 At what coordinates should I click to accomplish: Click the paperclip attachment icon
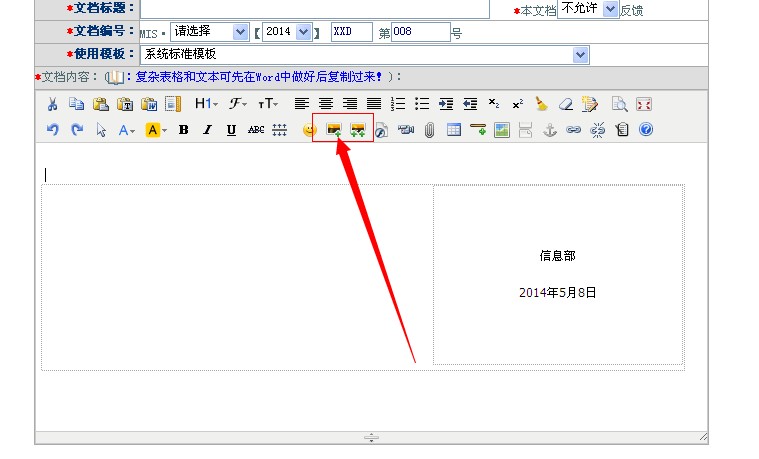tap(429, 129)
